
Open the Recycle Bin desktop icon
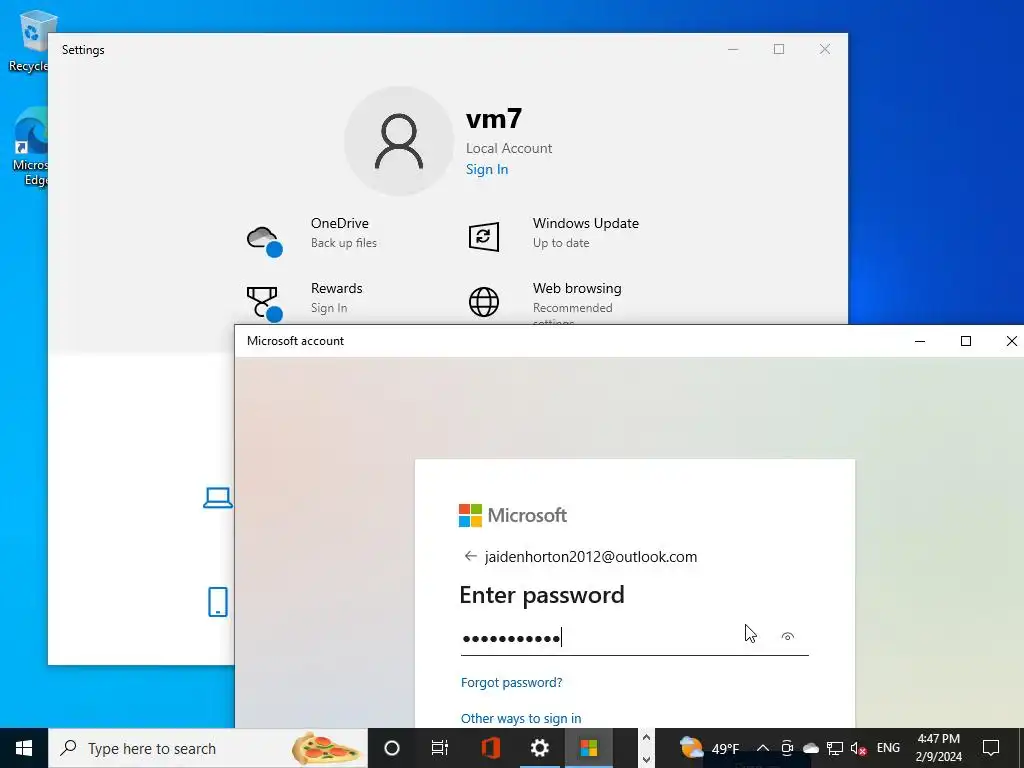point(30,40)
